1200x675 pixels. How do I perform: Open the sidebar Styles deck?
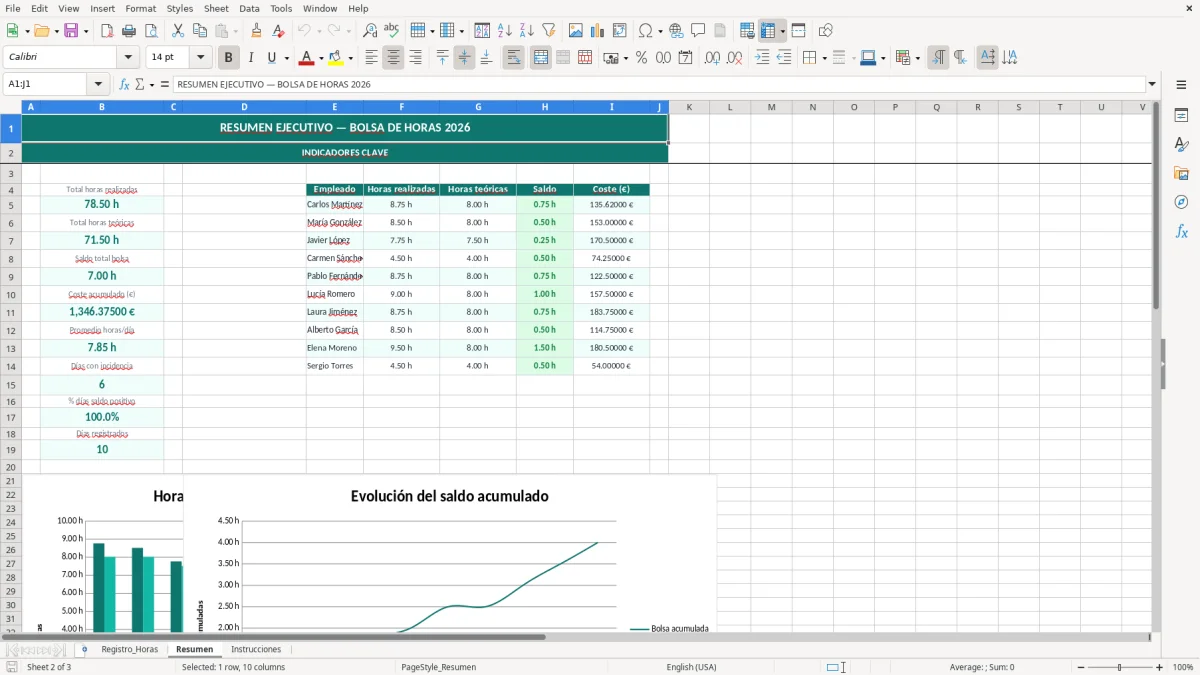click(x=1181, y=145)
